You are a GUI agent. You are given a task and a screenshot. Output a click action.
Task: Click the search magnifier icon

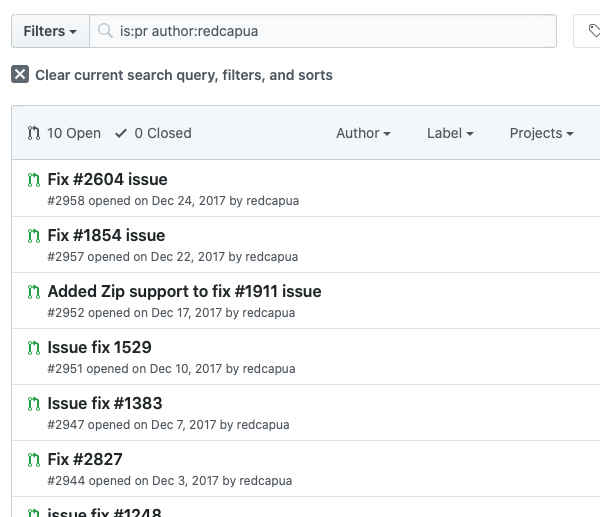point(105,31)
